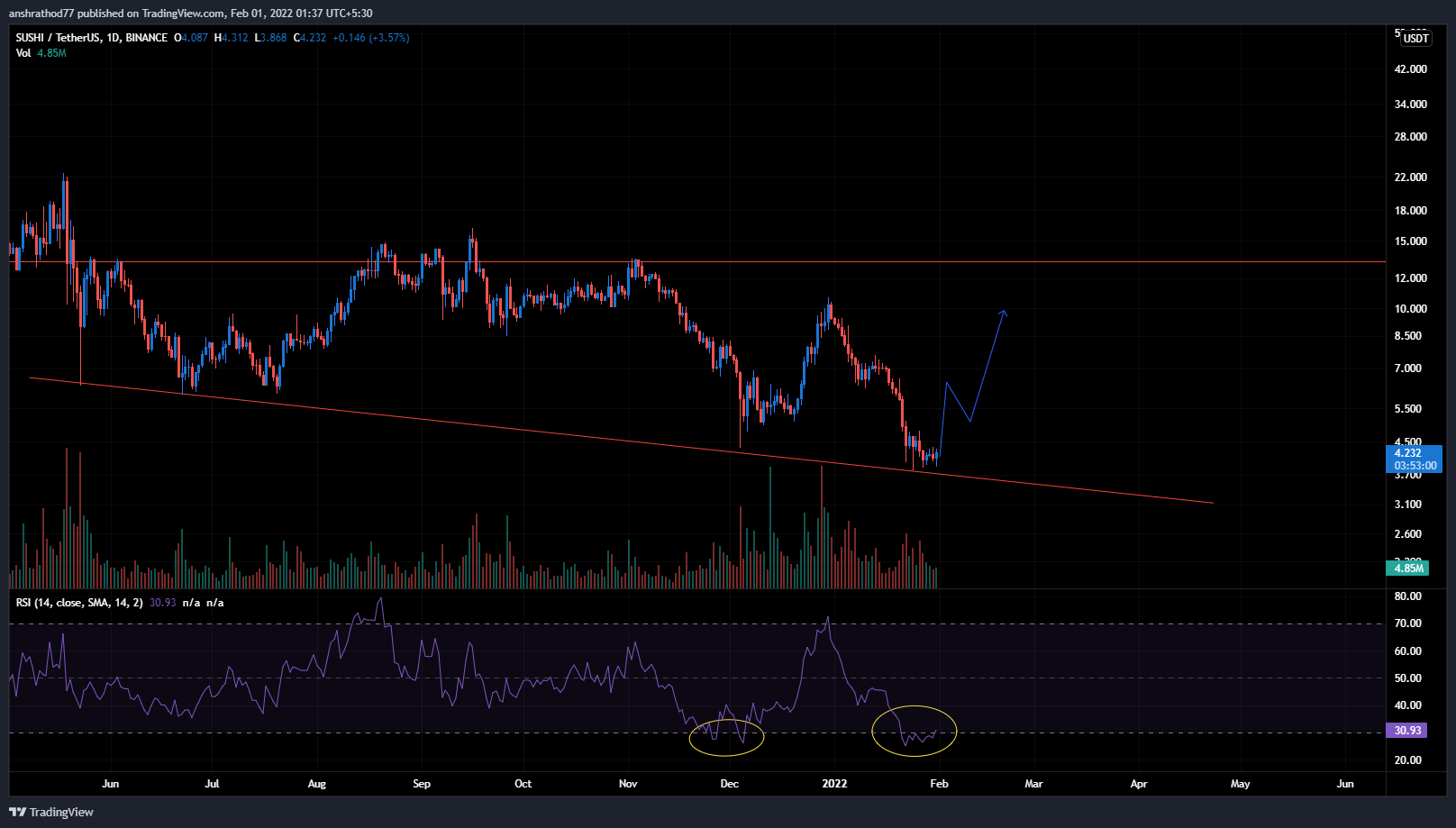Click the 80.00 RSI axis label

click(x=1408, y=596)
